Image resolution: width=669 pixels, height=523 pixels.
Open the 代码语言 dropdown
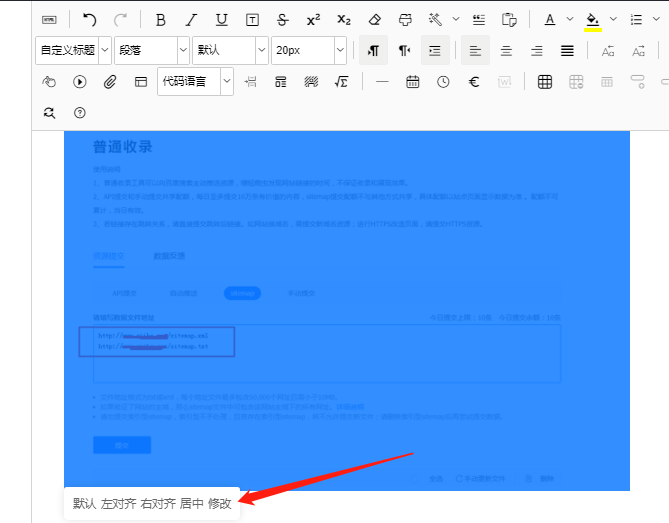coord(196,82)
